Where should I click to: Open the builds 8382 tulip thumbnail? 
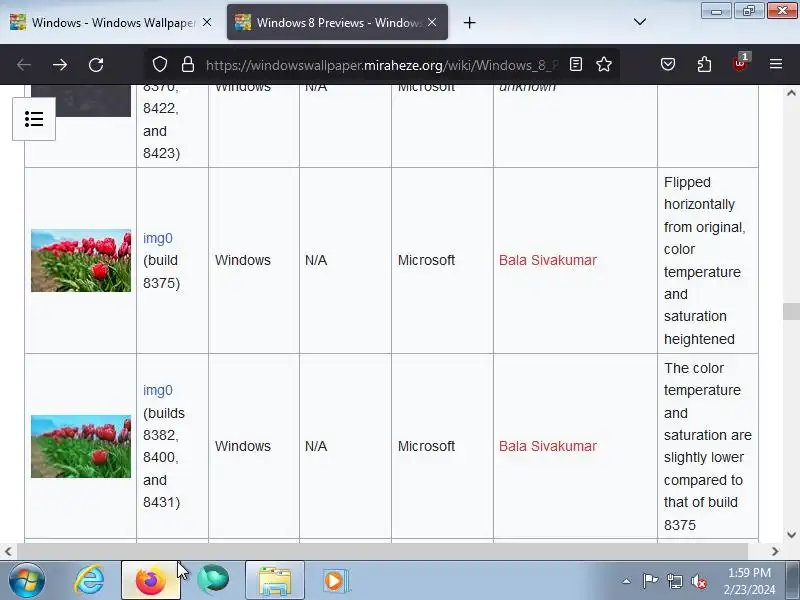pos(81,446)
